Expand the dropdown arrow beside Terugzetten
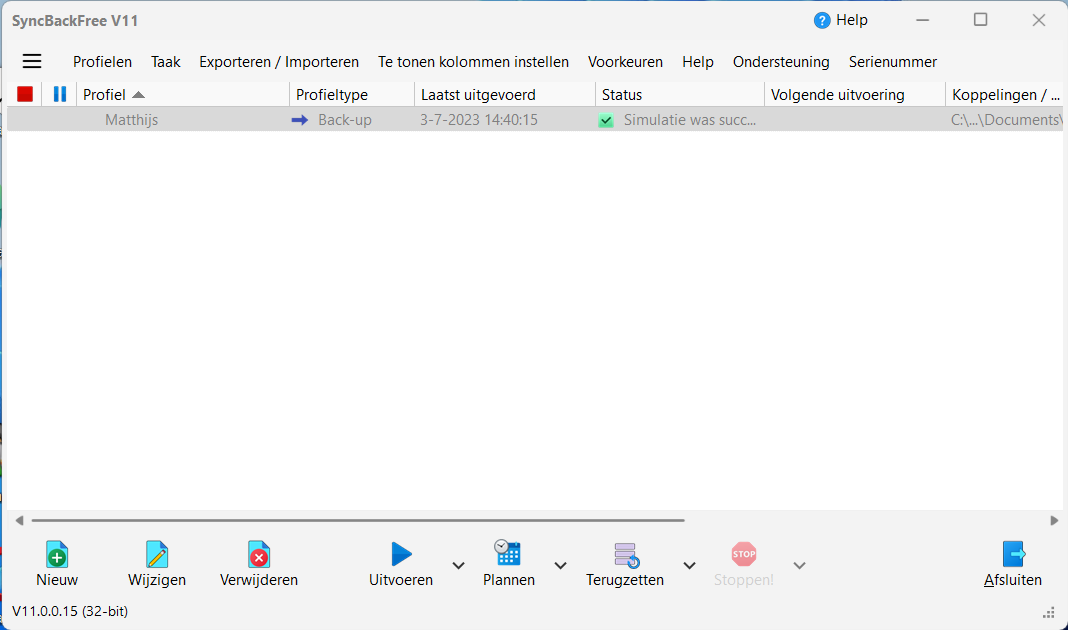1068x630 pixels. click(x=689, y=566)
